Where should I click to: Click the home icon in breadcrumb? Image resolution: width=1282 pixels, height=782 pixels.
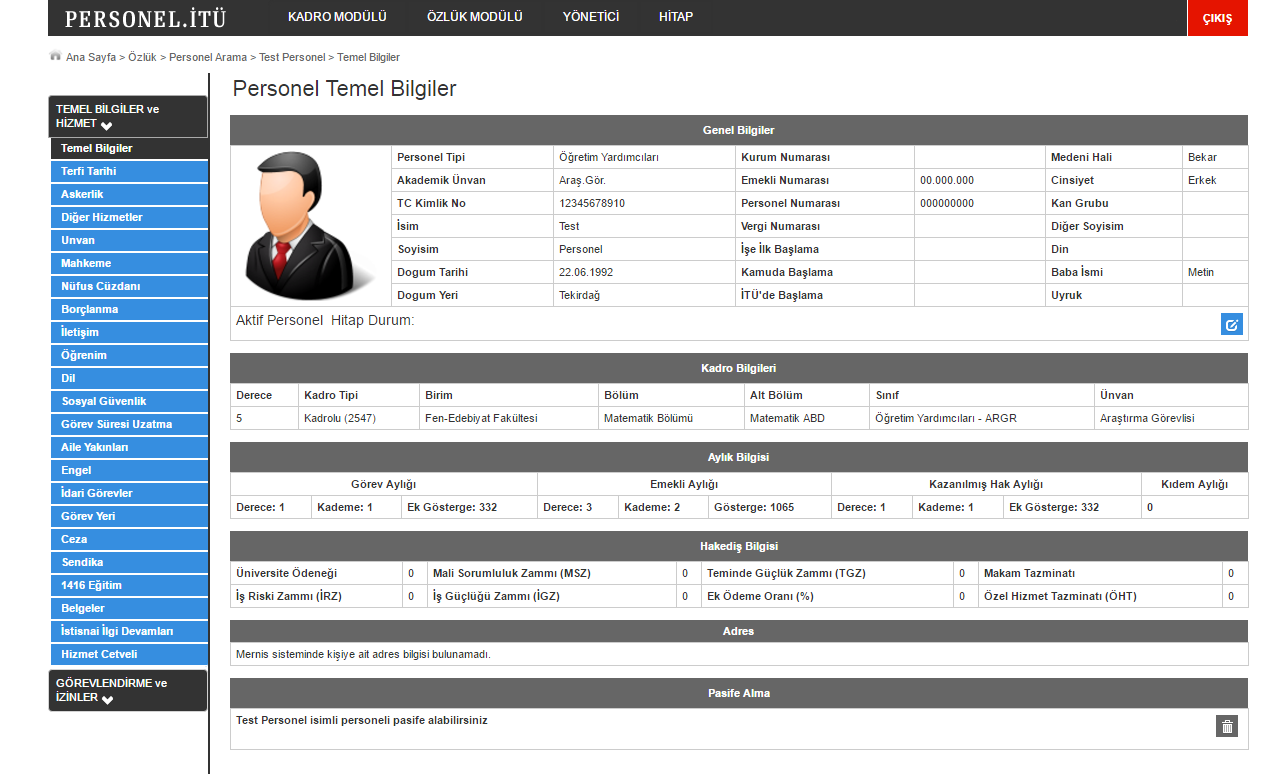(55, 57)
